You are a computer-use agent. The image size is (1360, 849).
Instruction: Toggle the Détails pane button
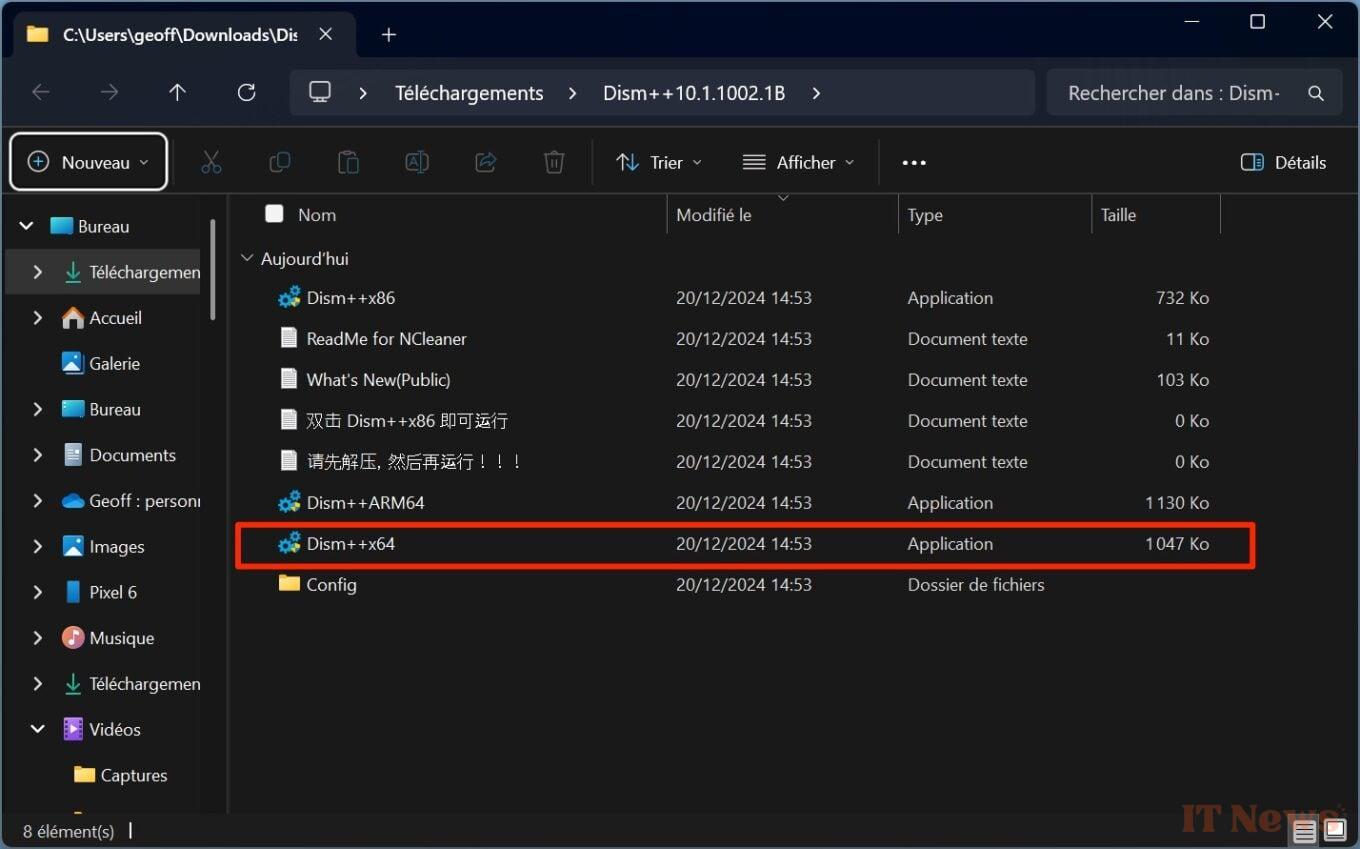click(1283, 162)
